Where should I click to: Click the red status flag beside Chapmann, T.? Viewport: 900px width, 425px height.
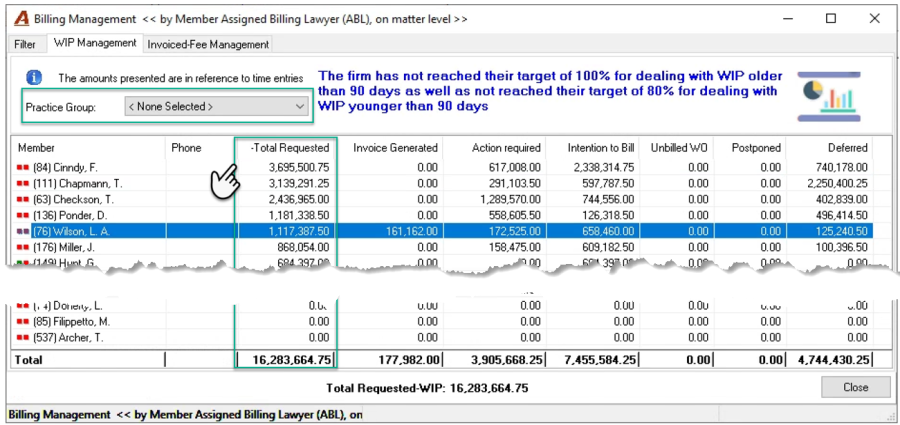pyautogui.click(x=23, y=184)
